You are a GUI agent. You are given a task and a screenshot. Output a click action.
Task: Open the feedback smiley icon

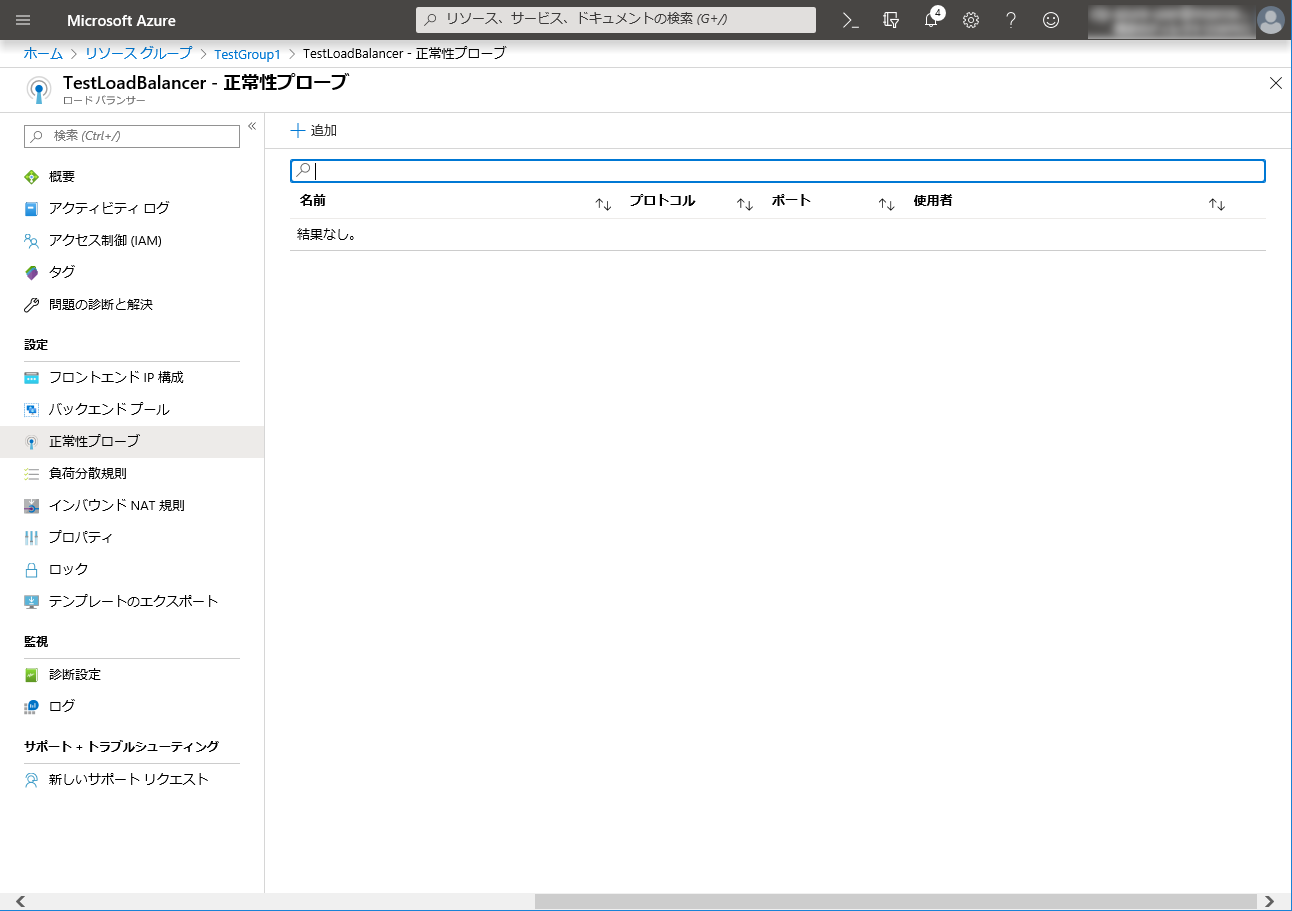(1050, 20)
